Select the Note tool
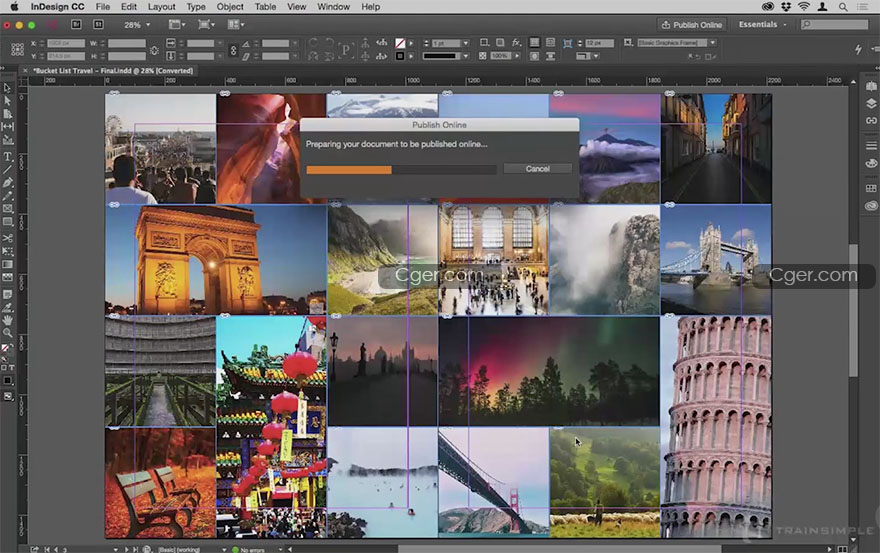Viewport: 880px width, 553px height. pos(7,294)
